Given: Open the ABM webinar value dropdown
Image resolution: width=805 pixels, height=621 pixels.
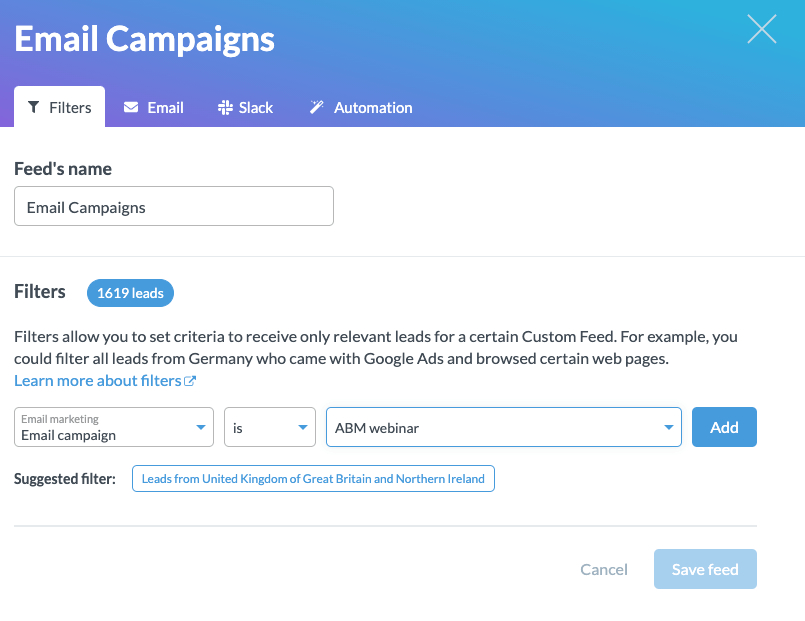Looking at the screenshot, I should tap(504, 427).
